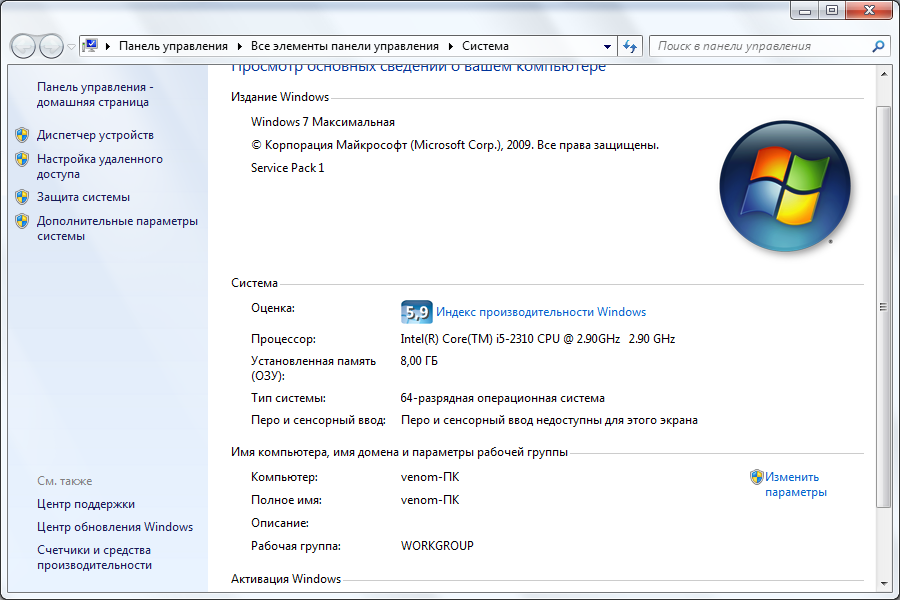The height and width of the screenshot is (600, 900).
Task: Click the Refresh button in address bar
Action: coord(630,47)
